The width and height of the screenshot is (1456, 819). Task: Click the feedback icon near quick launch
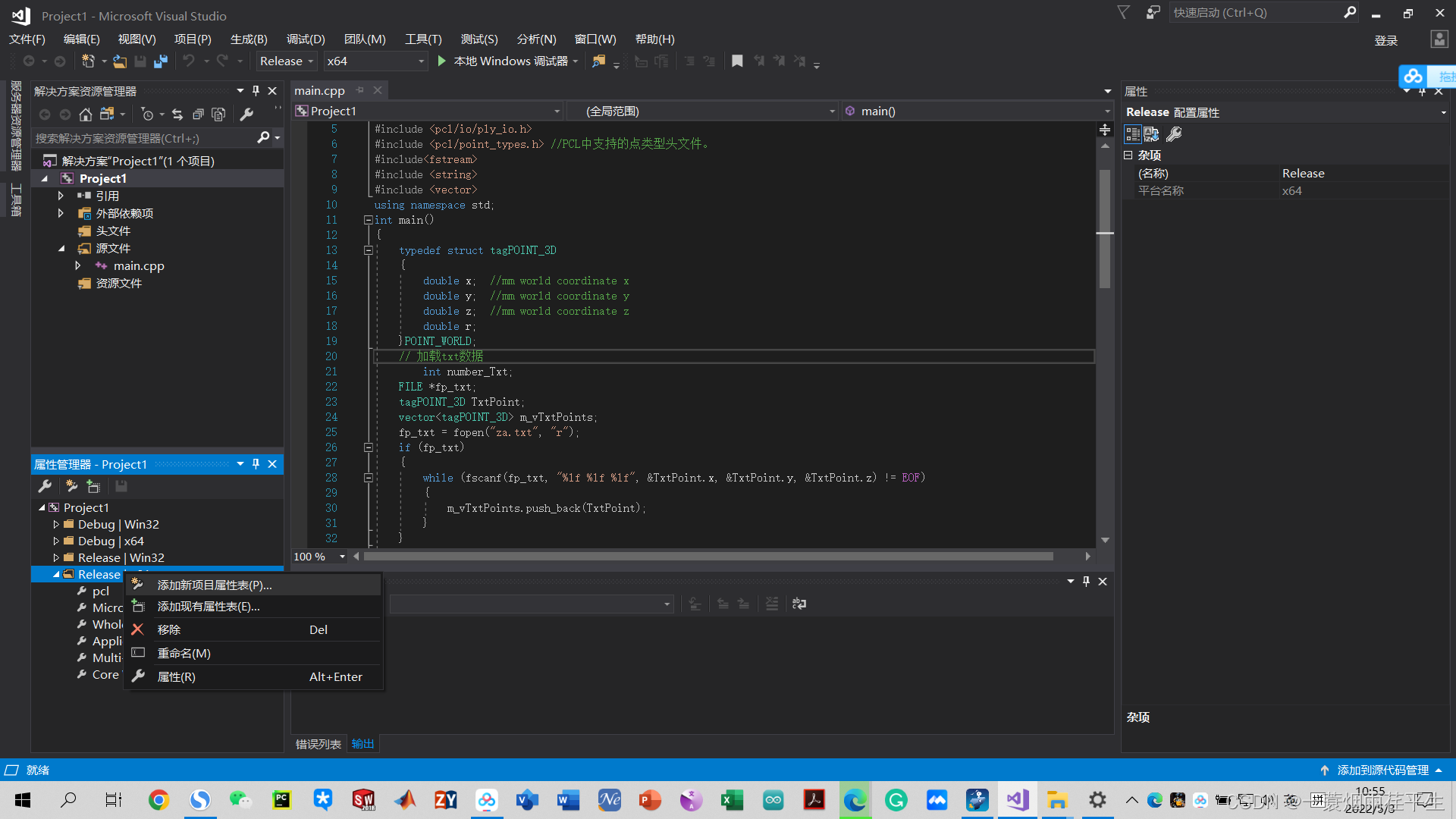(1153, 12)
